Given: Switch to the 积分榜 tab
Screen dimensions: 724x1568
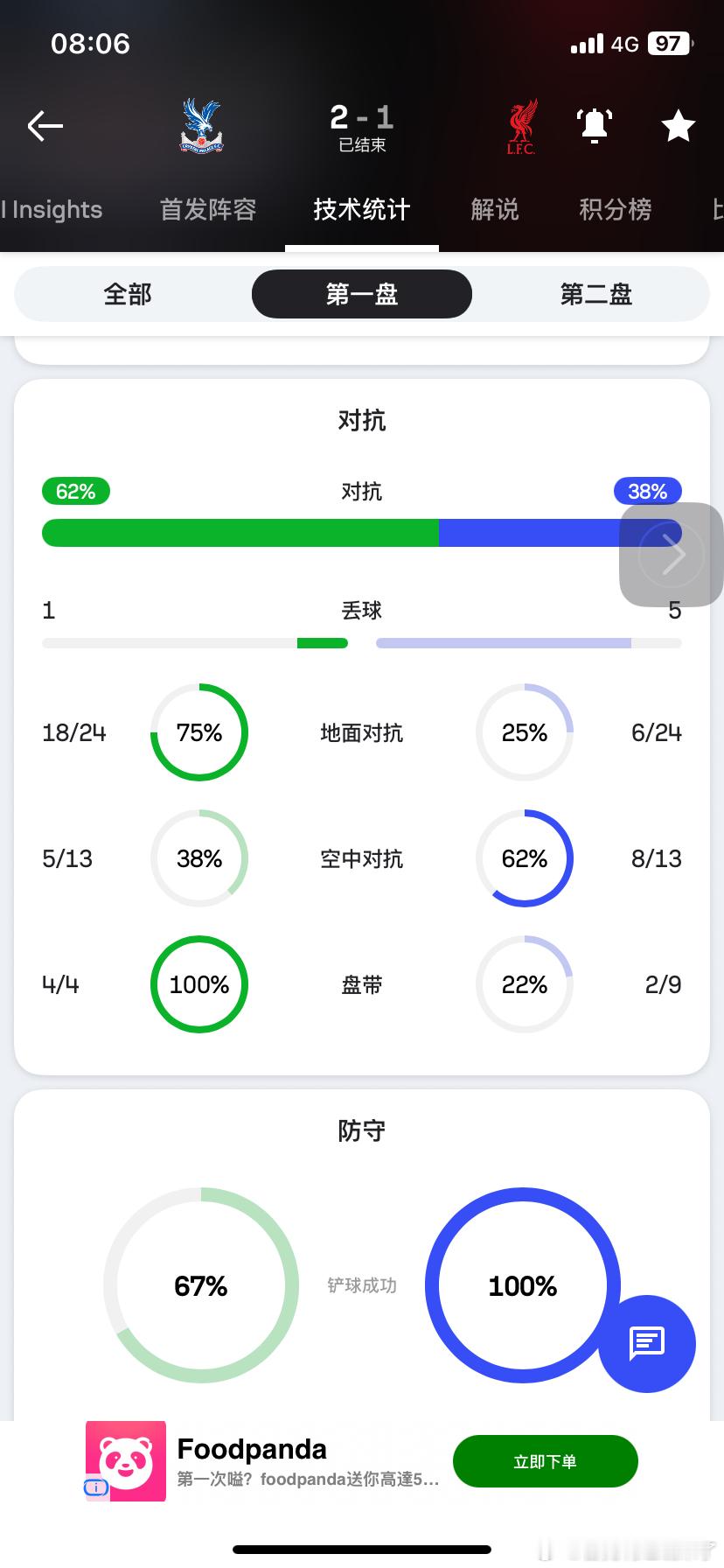Looking at the screenshot, I should click(x=616, y=209).
